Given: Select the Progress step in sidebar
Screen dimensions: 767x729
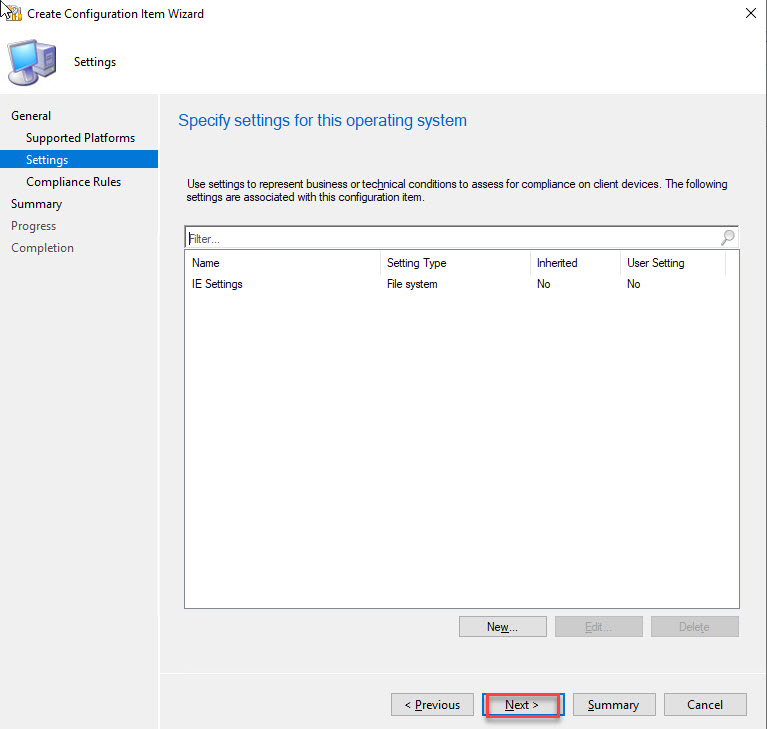Looking at the screenshot, I should pos(33,226).
